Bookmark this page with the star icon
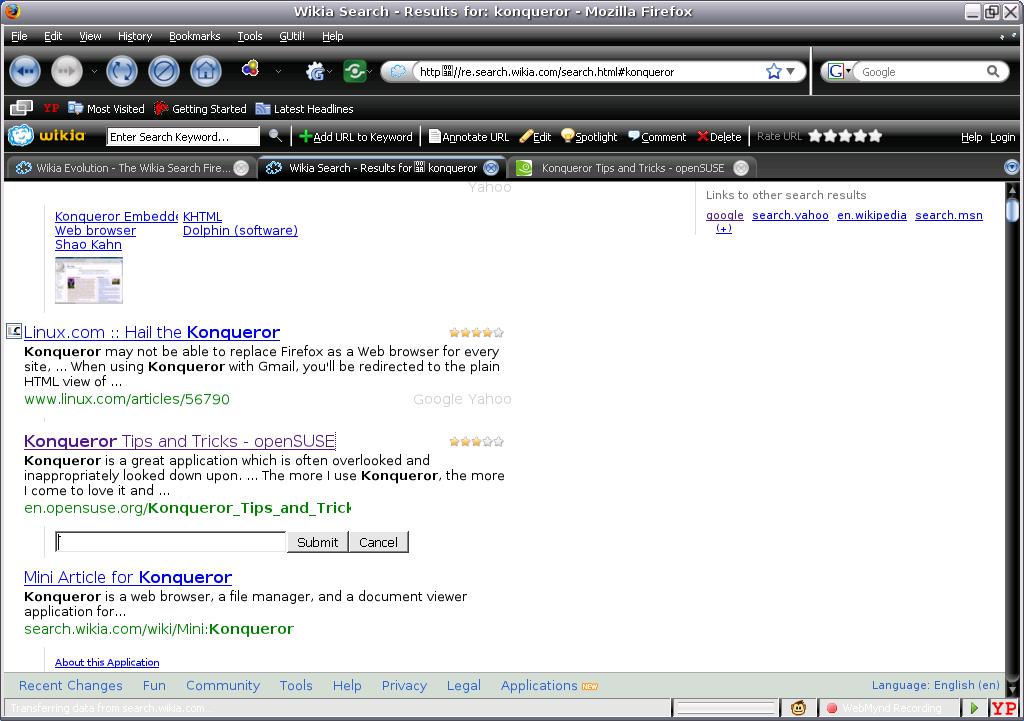The height and width of the screenshot is (721, 1024). pos(774,71)
